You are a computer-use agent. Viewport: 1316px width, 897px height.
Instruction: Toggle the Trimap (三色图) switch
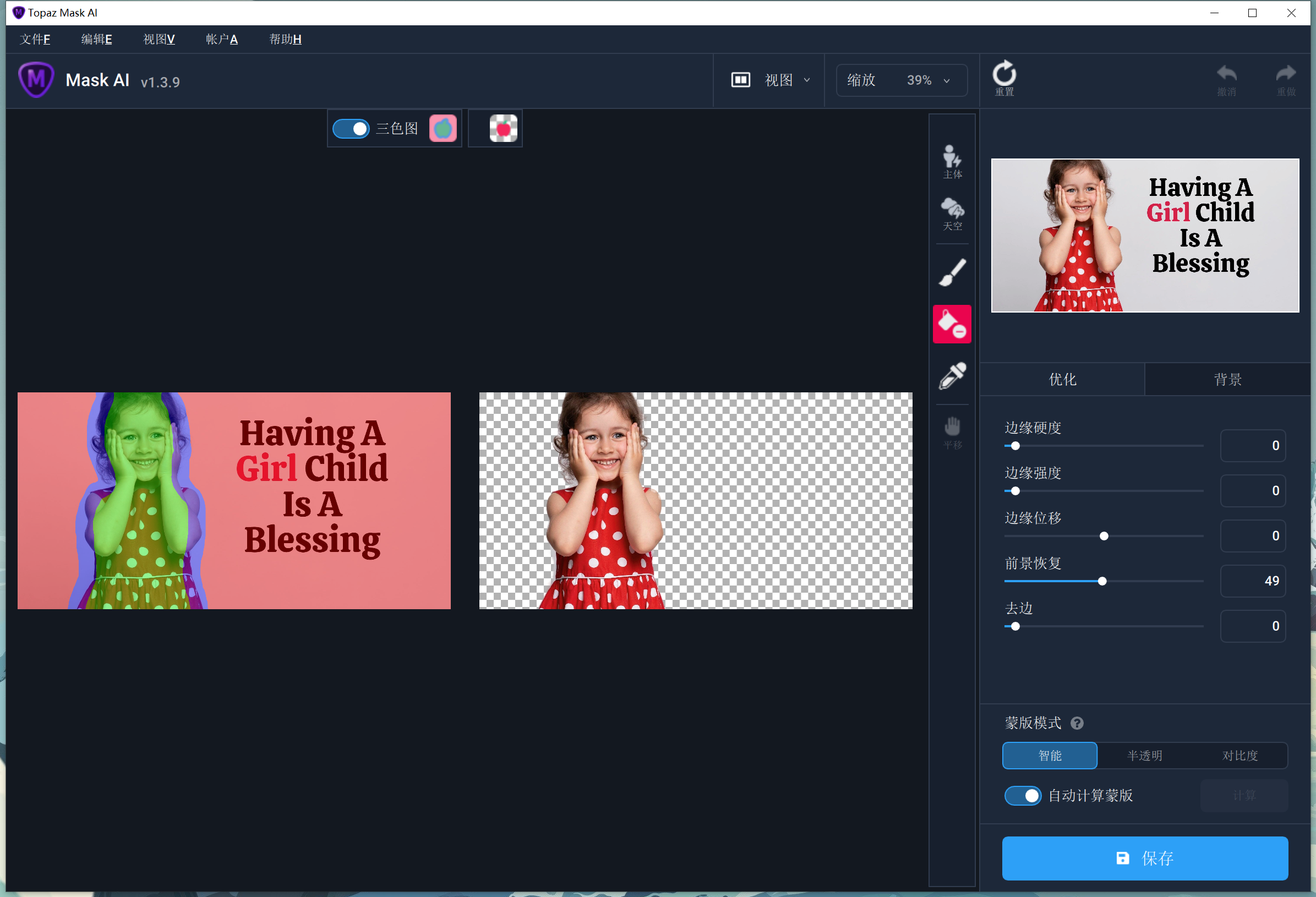pyautogui.click(x=351, y=129)
